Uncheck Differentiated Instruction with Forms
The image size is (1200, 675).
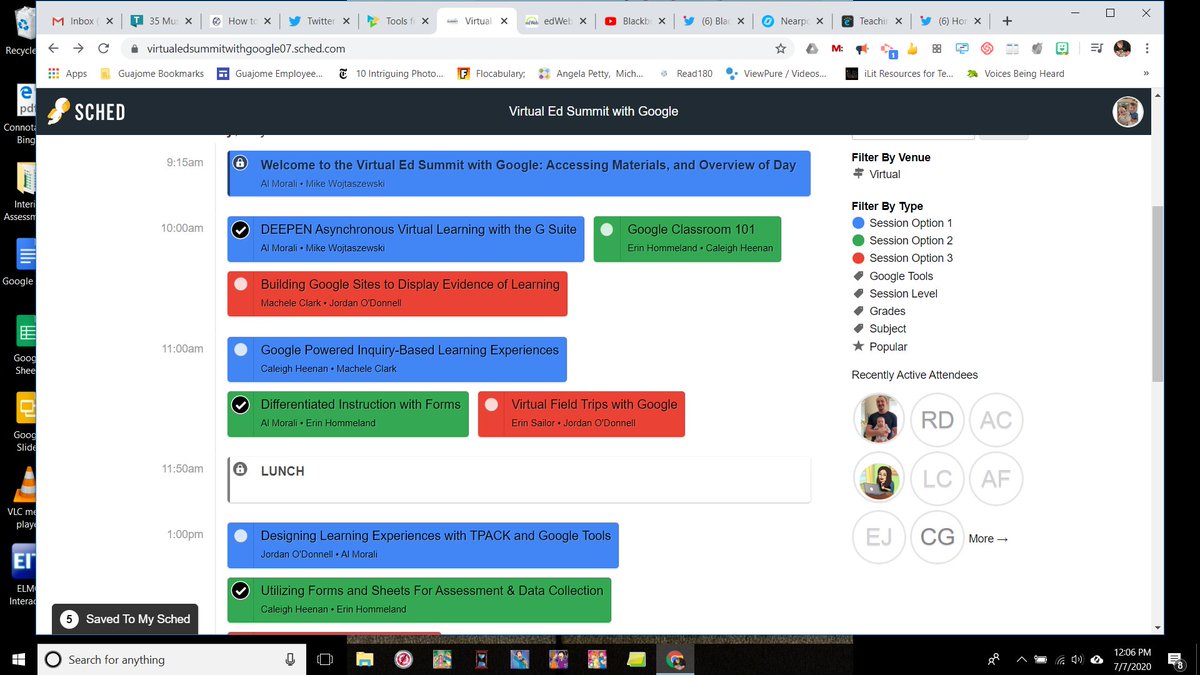240,405
